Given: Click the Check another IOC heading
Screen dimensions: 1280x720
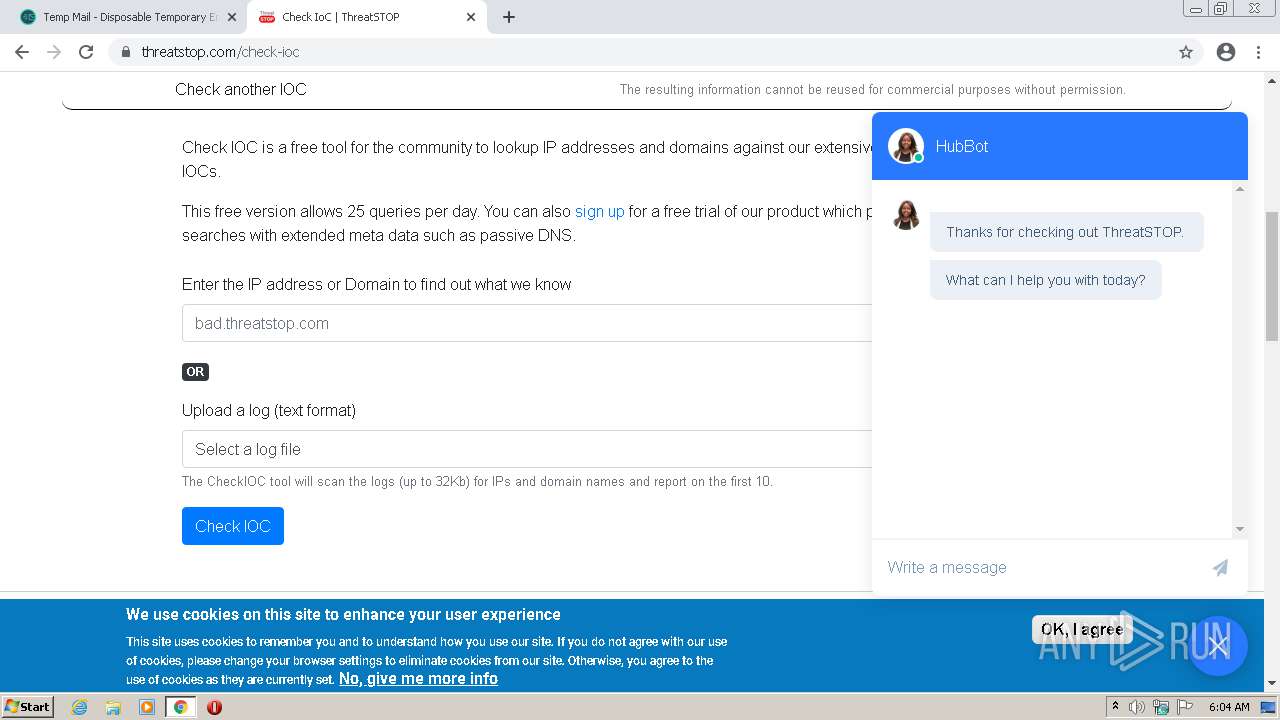Looking at the screenshot, I should click(241, 89).
